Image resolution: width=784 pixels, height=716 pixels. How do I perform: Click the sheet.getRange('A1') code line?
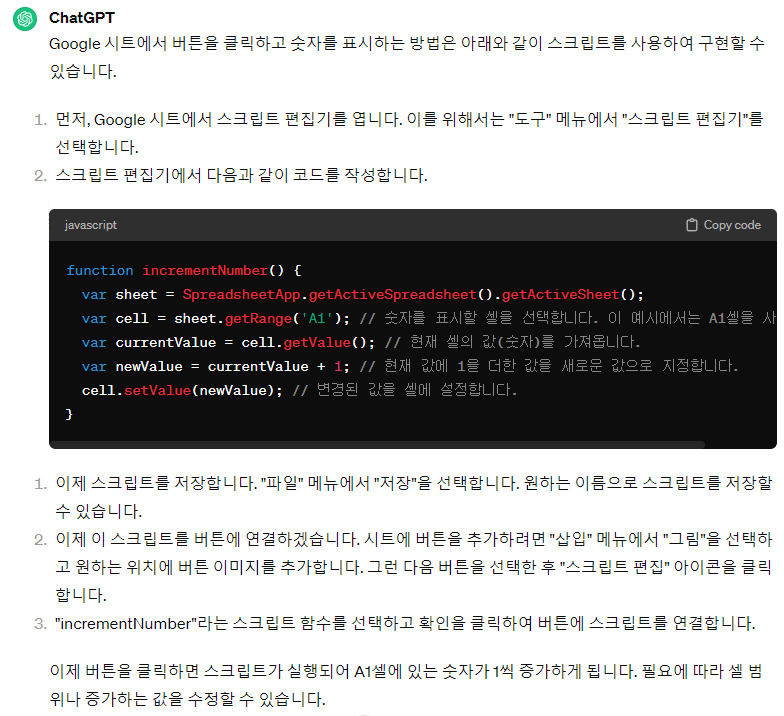coord(428,318)
